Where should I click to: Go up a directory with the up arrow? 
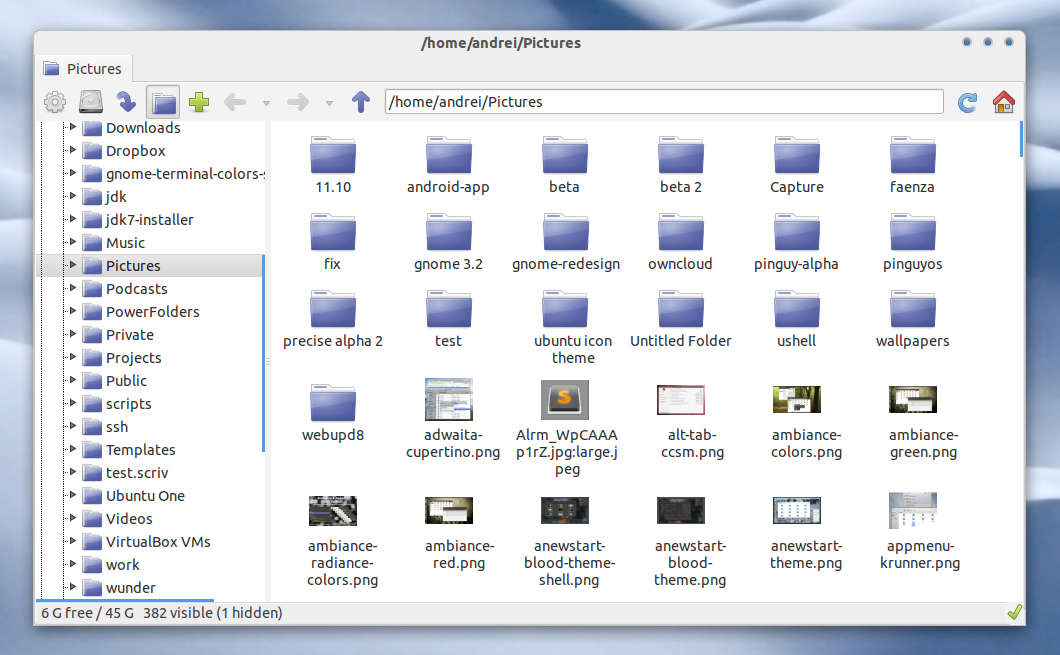point(361,101)
